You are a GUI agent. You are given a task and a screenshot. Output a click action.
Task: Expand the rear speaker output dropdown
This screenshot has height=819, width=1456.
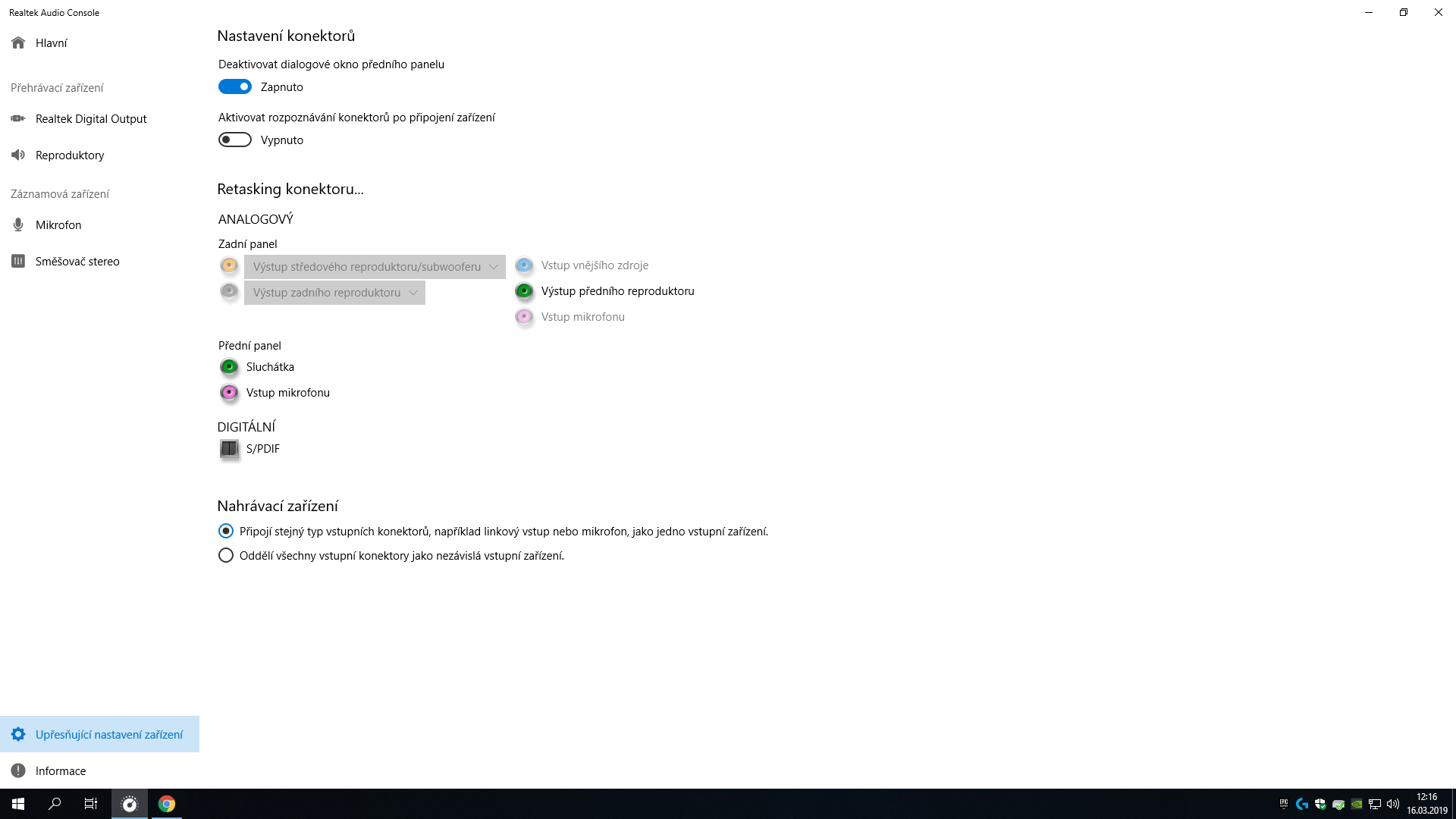coord(334,293)
